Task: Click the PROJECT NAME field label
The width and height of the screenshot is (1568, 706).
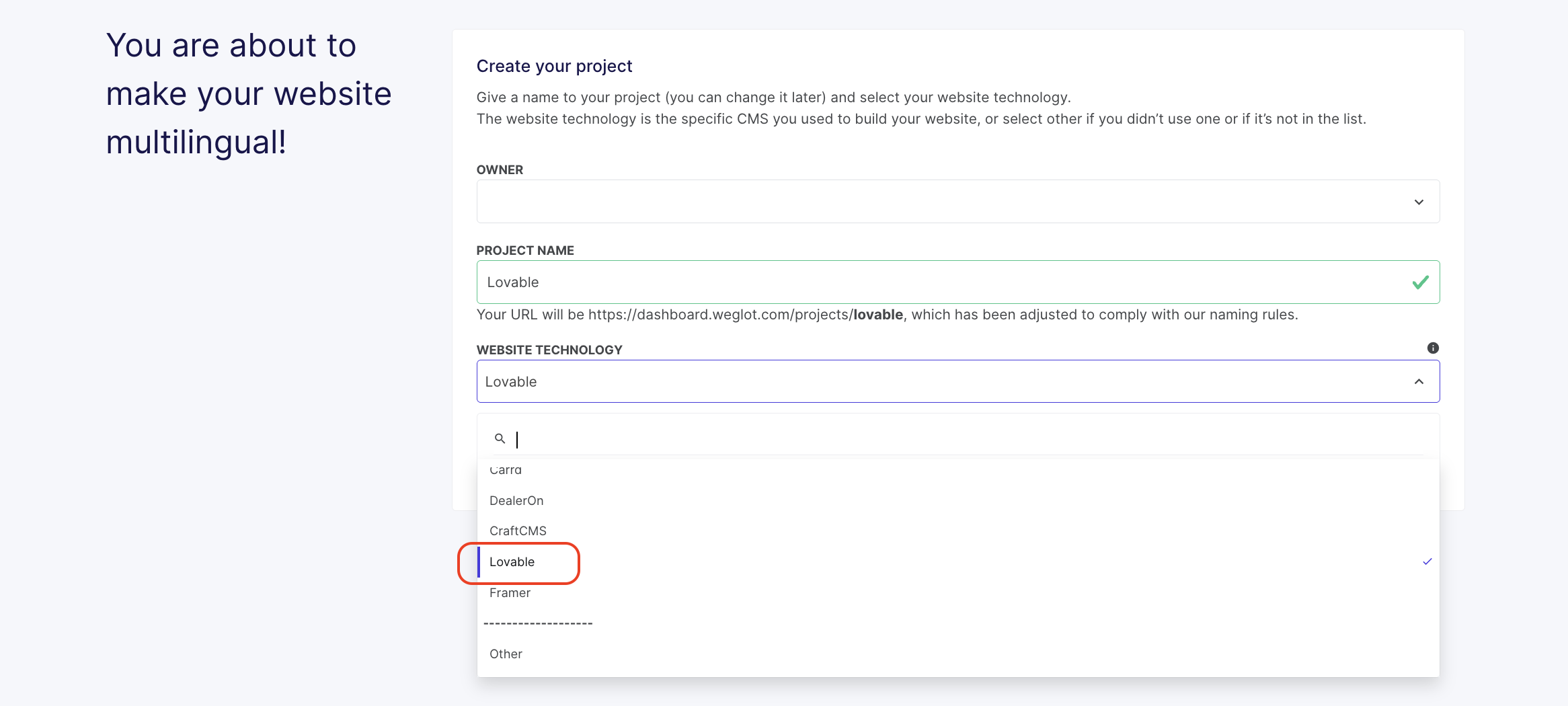Action: [525, 250]
